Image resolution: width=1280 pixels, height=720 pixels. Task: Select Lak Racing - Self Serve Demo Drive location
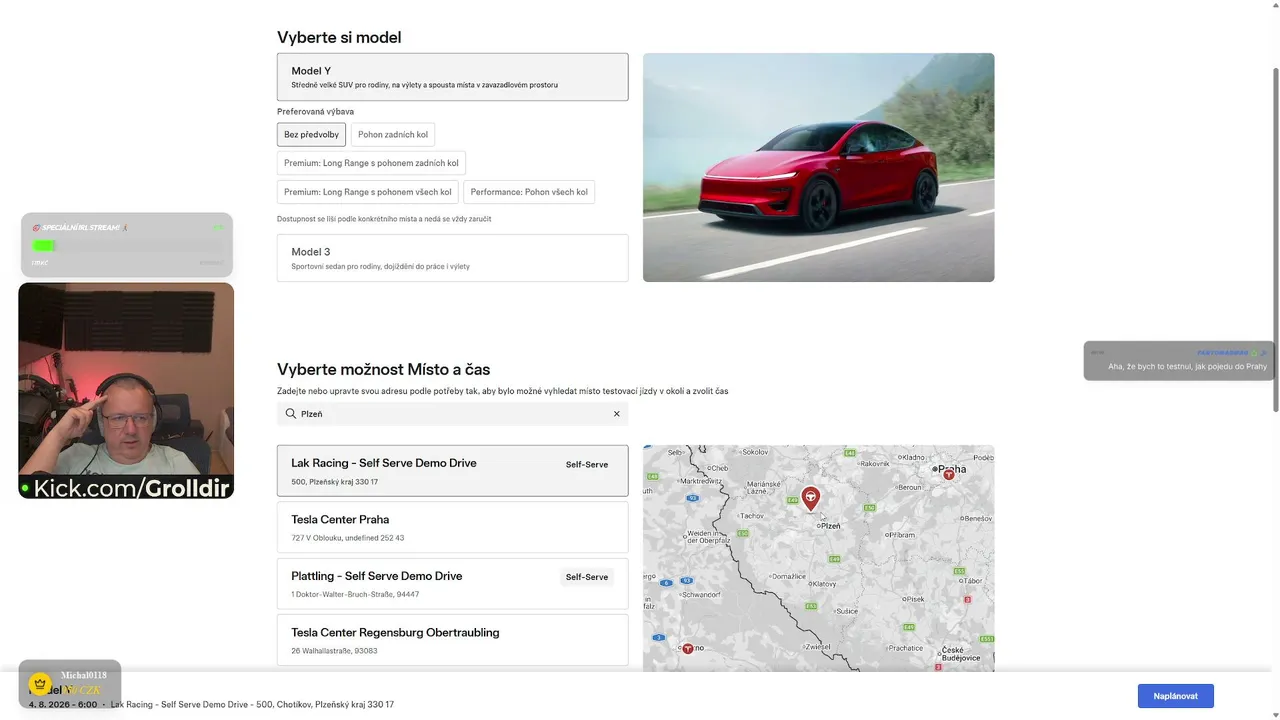coord(453,471)
